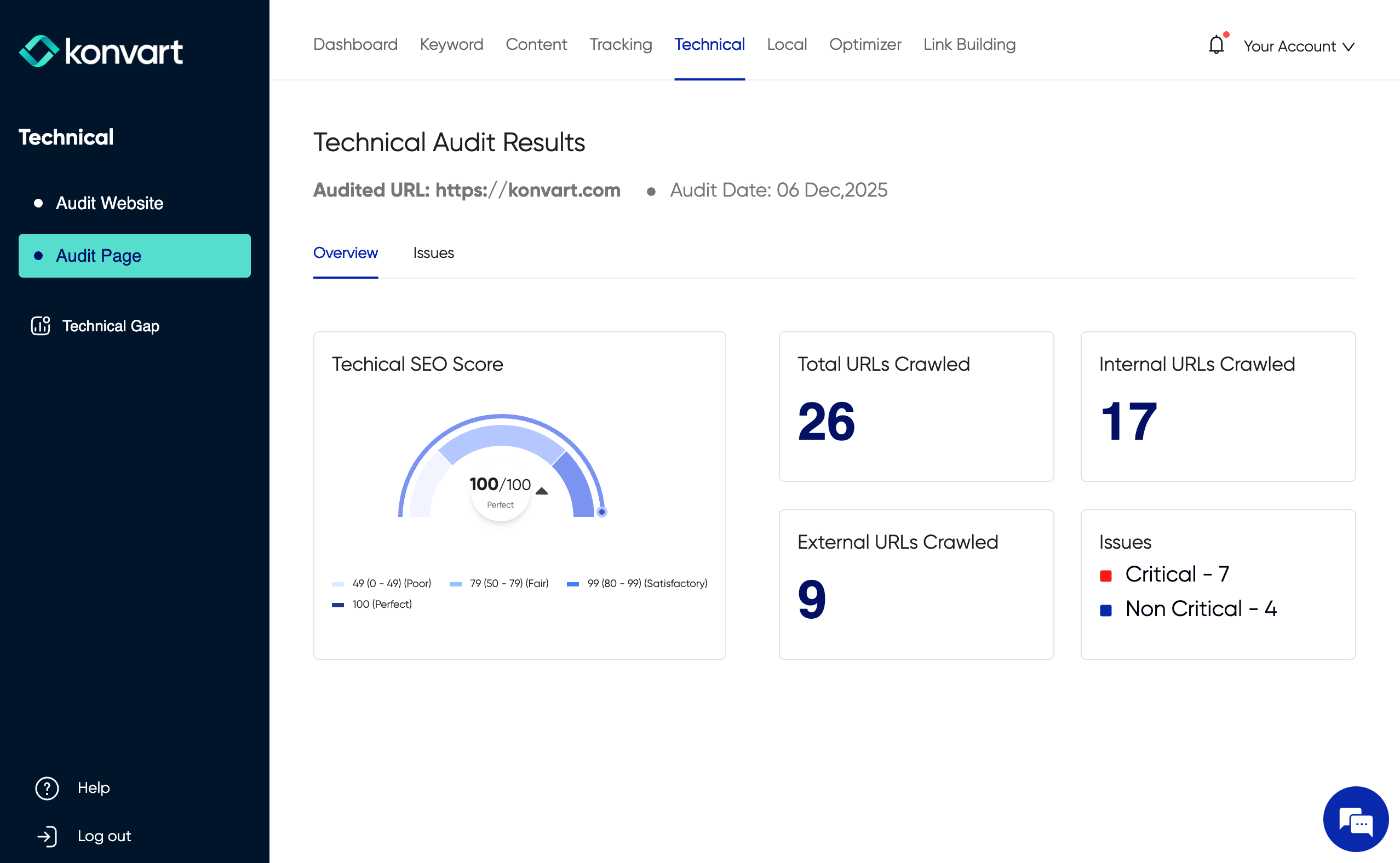Click the gauge score arrow indicator

pyautogui.click(x=542, y=491)
